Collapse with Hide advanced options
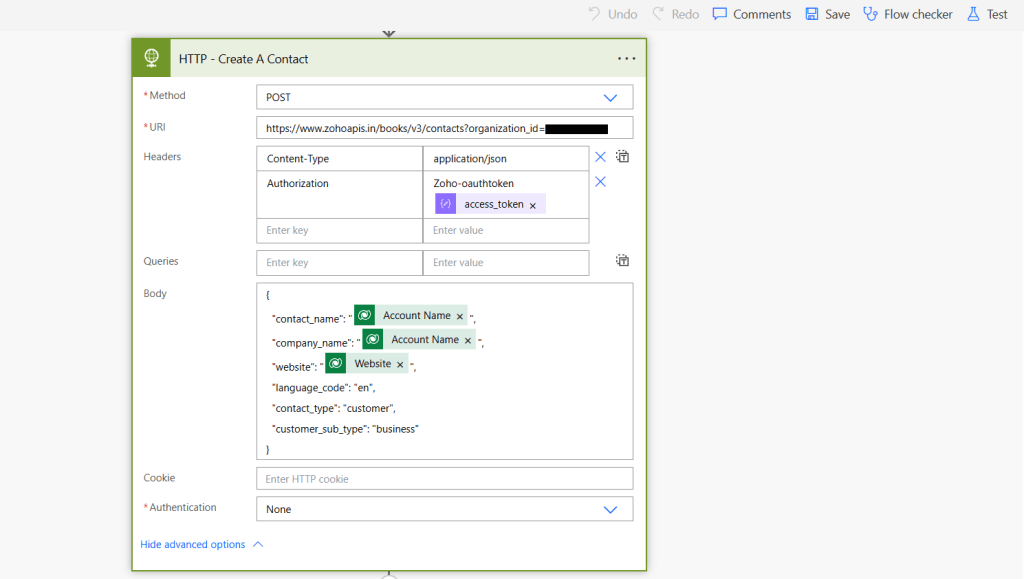Screen dimensions: 1024x579 point(201,545)
